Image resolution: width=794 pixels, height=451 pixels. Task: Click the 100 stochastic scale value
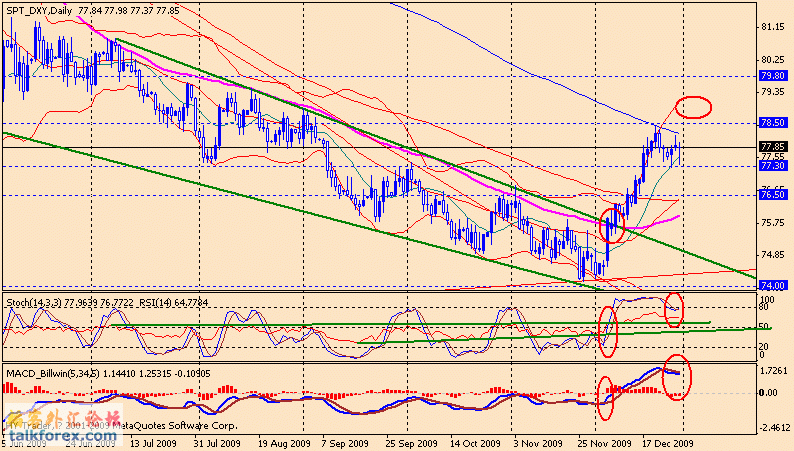[x=768, y=300]
